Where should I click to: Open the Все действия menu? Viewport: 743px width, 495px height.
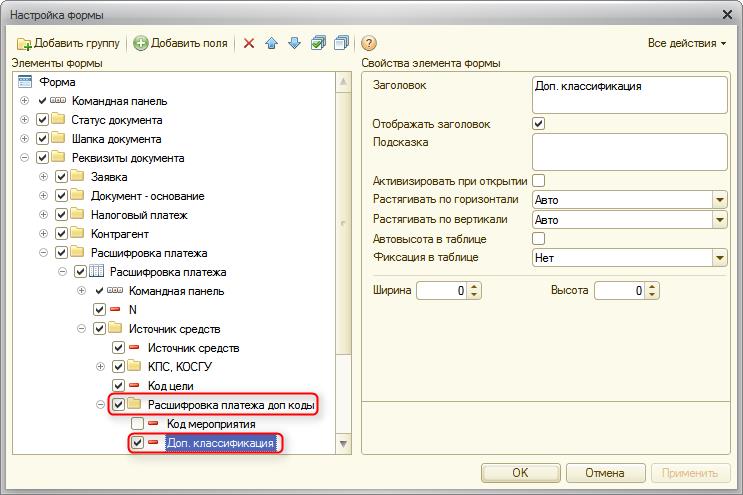(687, 43)
